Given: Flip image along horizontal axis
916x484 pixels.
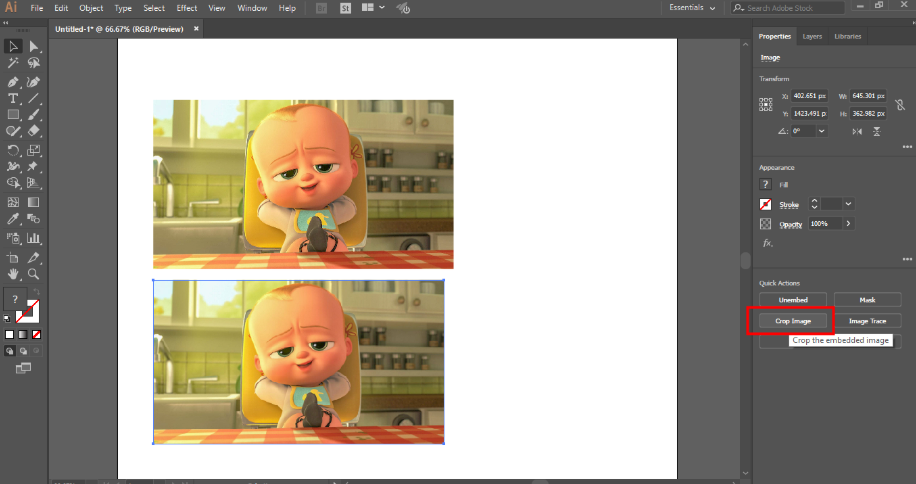Looking at the screenshot, I should [857, 131].
